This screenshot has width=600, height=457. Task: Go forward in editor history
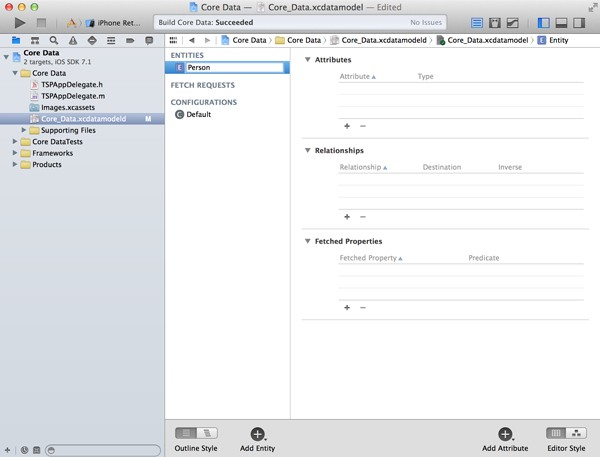(207, 40)
